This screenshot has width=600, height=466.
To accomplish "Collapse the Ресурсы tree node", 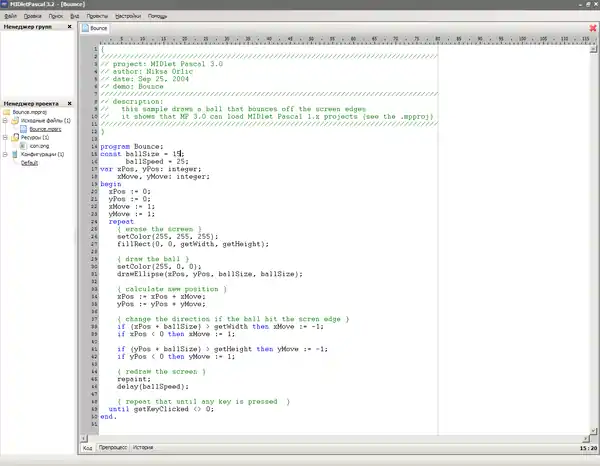I will coord(6,138).
